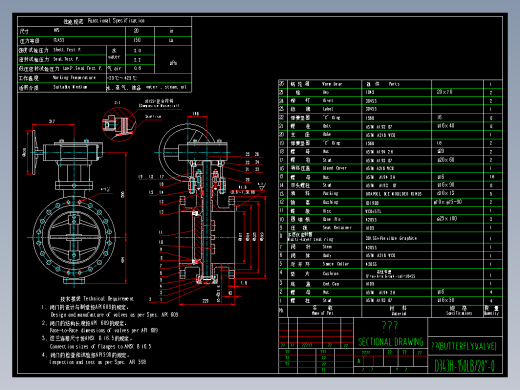Select the circular detail view of the seal
The image size is (520, 390).
(x=119, y=125)
